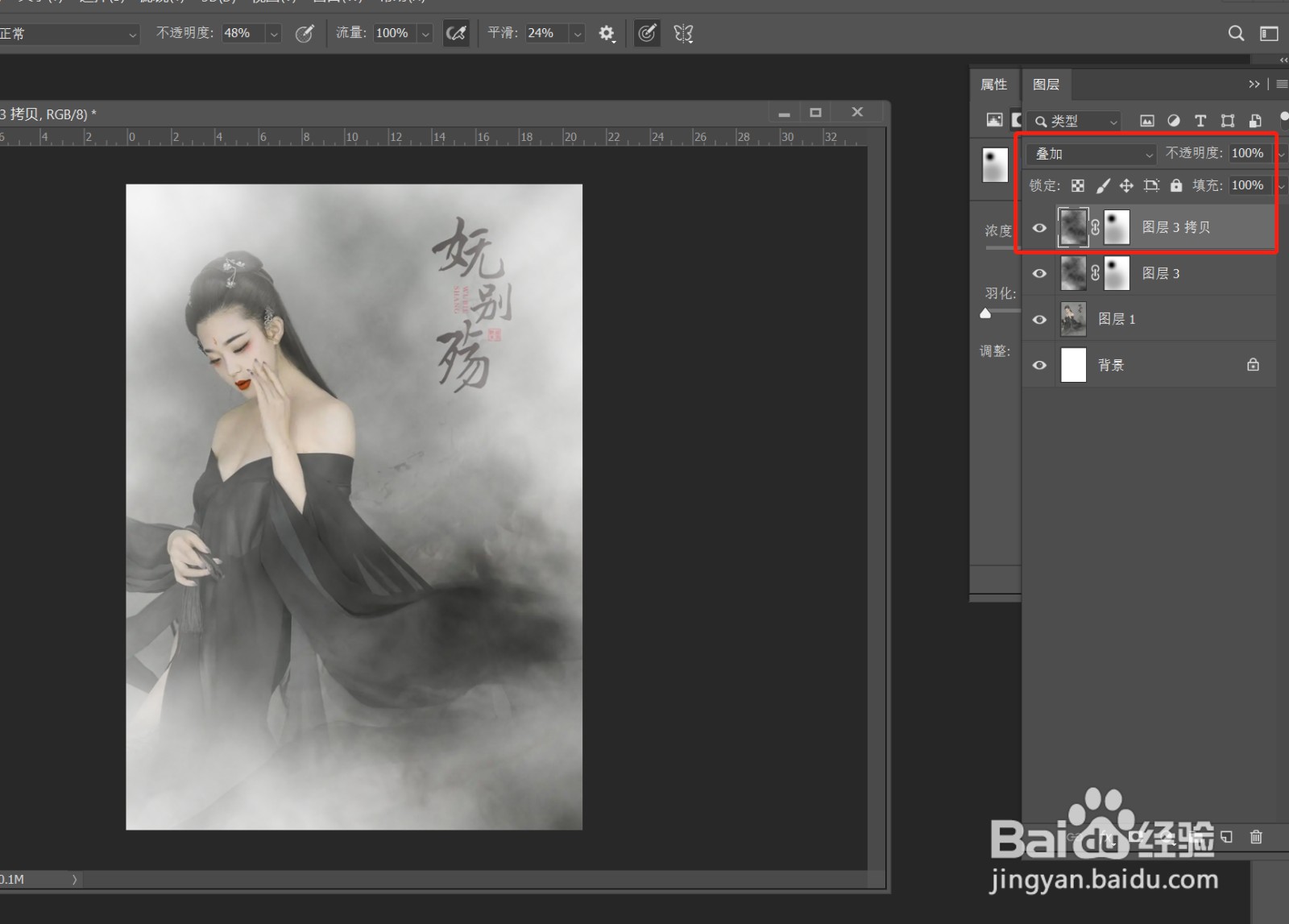
Task: Expand smoothing slider arrow
Action: coord(577,34)
